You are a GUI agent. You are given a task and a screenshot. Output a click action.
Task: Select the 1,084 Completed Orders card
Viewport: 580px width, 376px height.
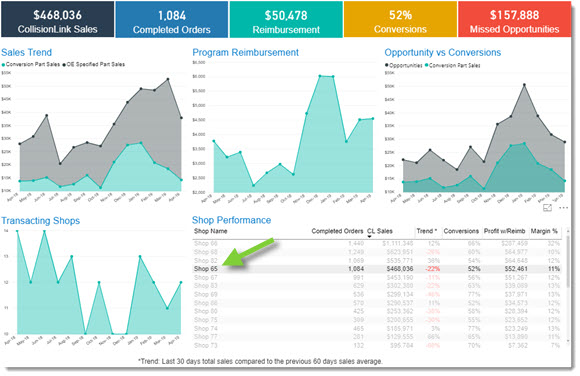coord(172,19)
